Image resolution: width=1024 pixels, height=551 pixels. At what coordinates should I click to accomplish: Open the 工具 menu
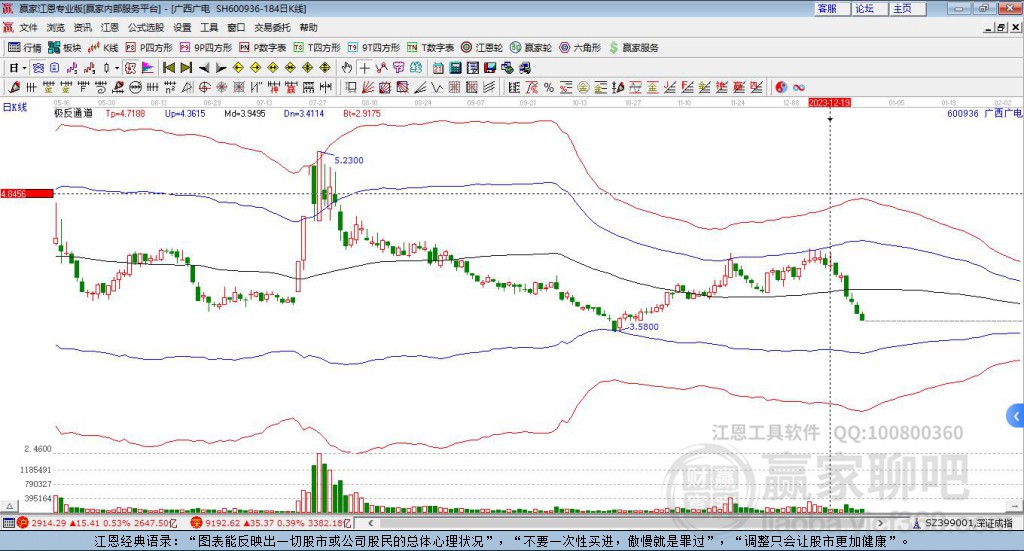pos(209,27)
